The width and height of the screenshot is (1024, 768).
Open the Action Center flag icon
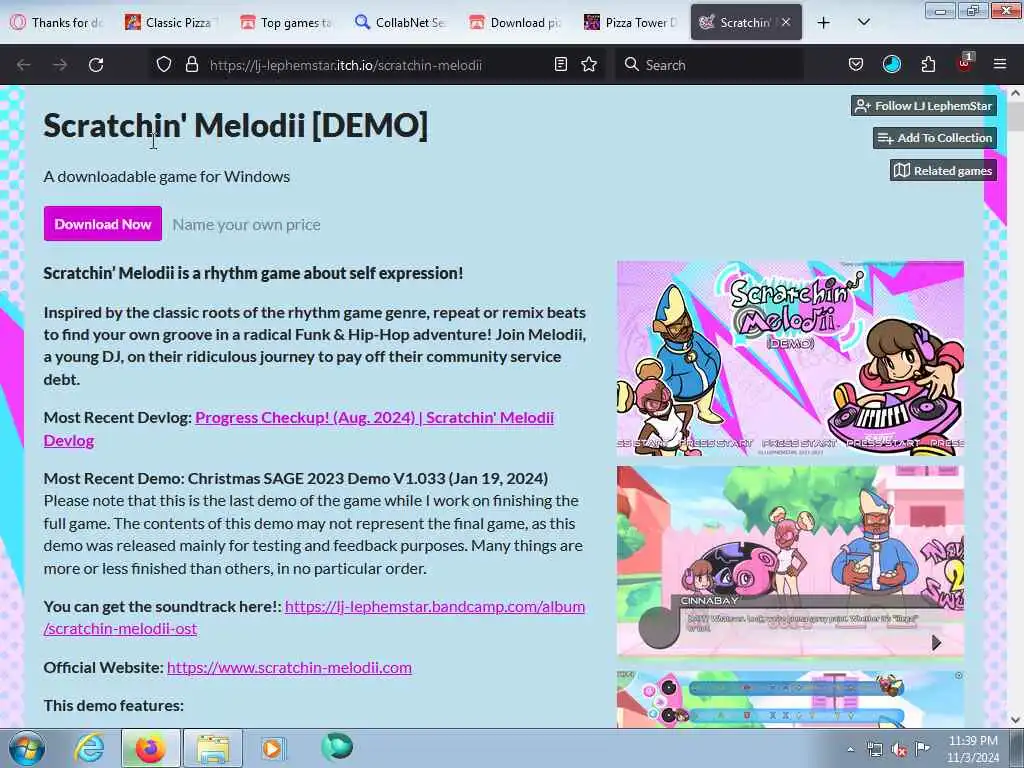(x=922, y=748)
